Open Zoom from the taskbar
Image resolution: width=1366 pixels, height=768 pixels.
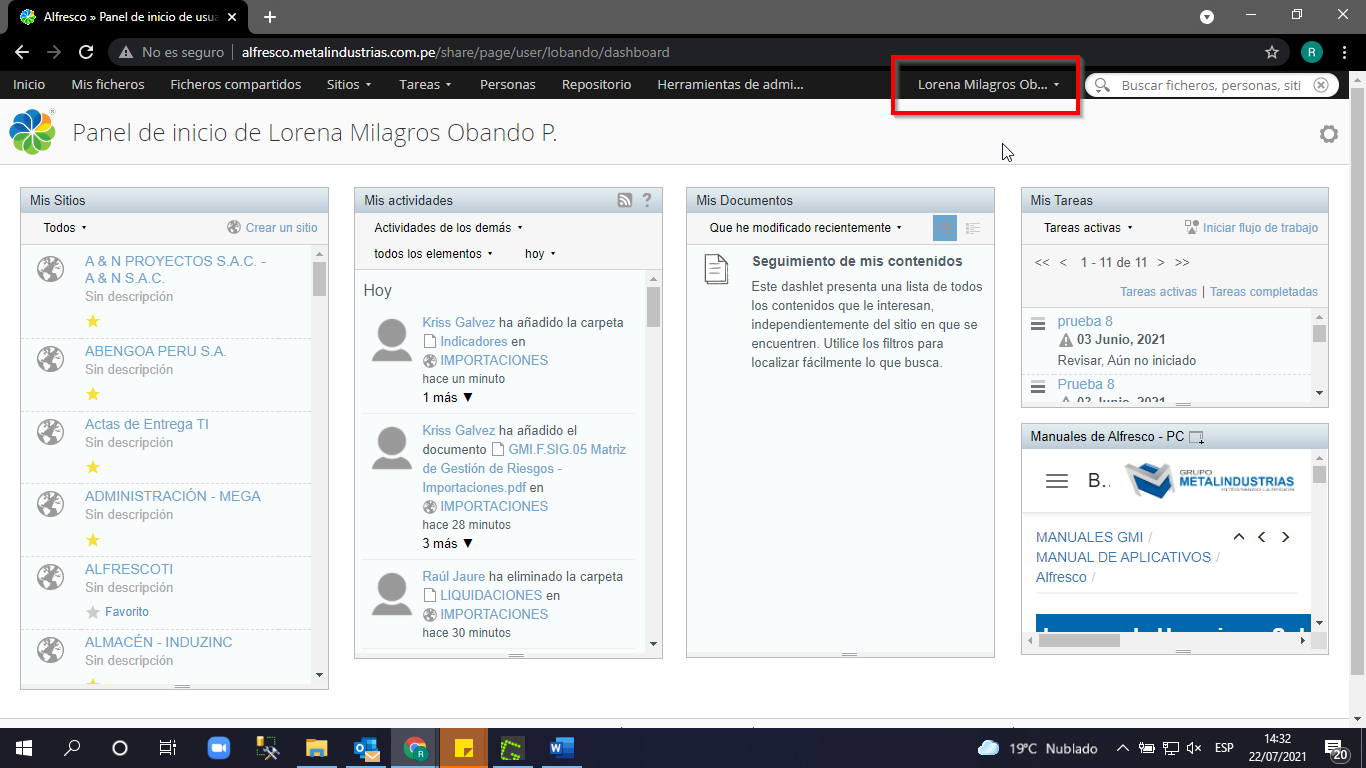tap(218, 748)
